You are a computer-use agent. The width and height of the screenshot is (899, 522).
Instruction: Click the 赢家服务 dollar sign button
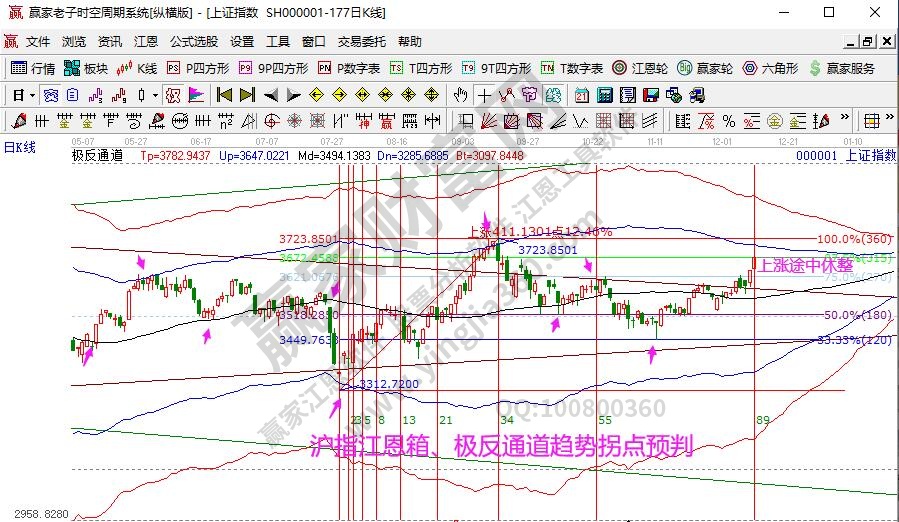tap(841, 68)
